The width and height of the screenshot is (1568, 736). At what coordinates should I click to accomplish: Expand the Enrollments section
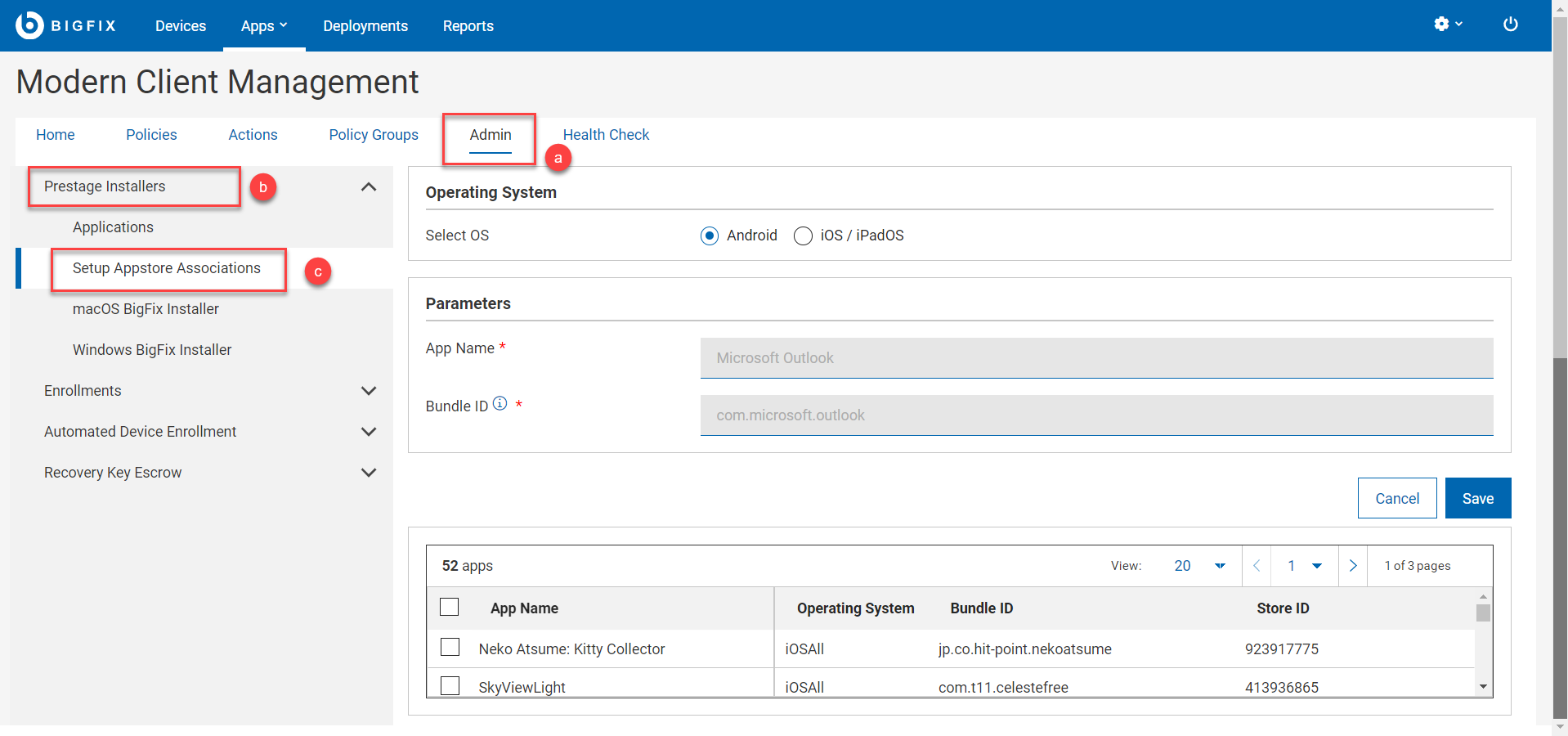tap(369, 391)
